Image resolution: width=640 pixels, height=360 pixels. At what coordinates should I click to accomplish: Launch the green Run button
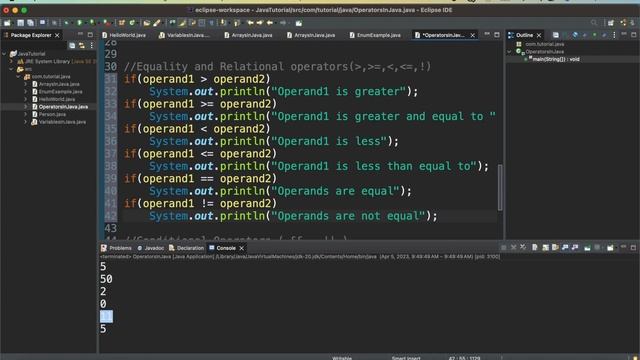(x=80, y=23)
